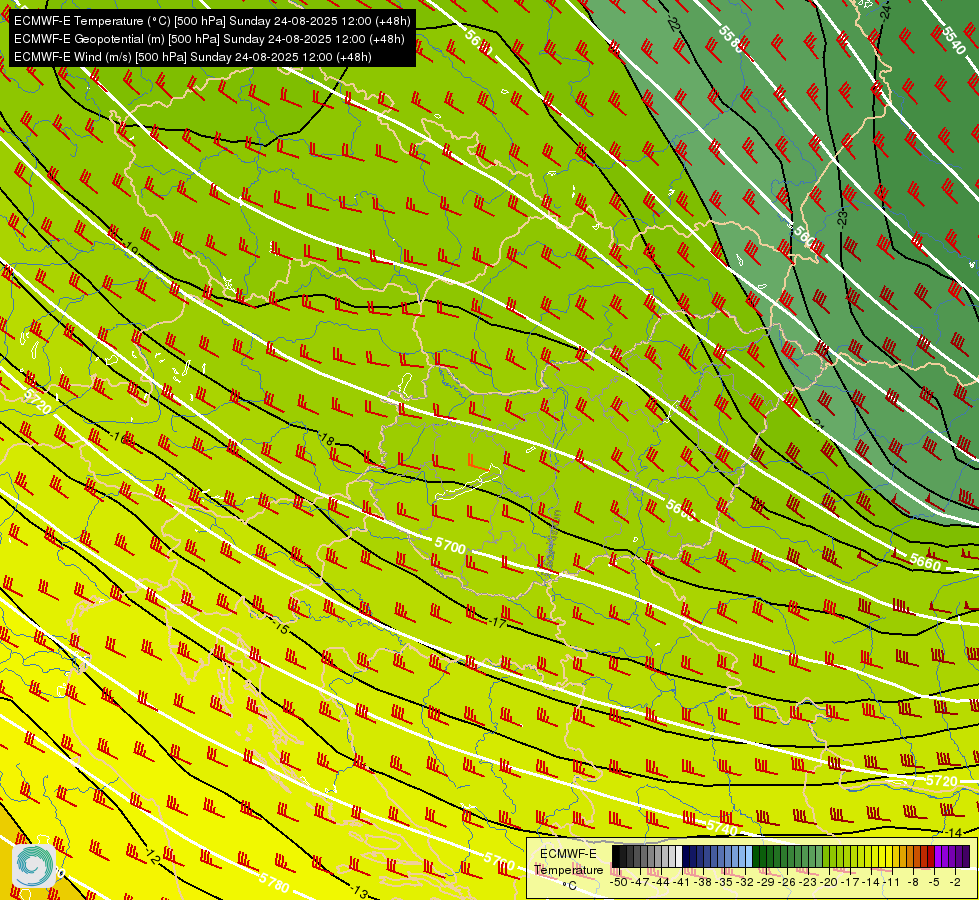The width and height of the screenshot is (979, 900).
Task: Click the -21 isotherm label on map
Action: click(819, 425)
